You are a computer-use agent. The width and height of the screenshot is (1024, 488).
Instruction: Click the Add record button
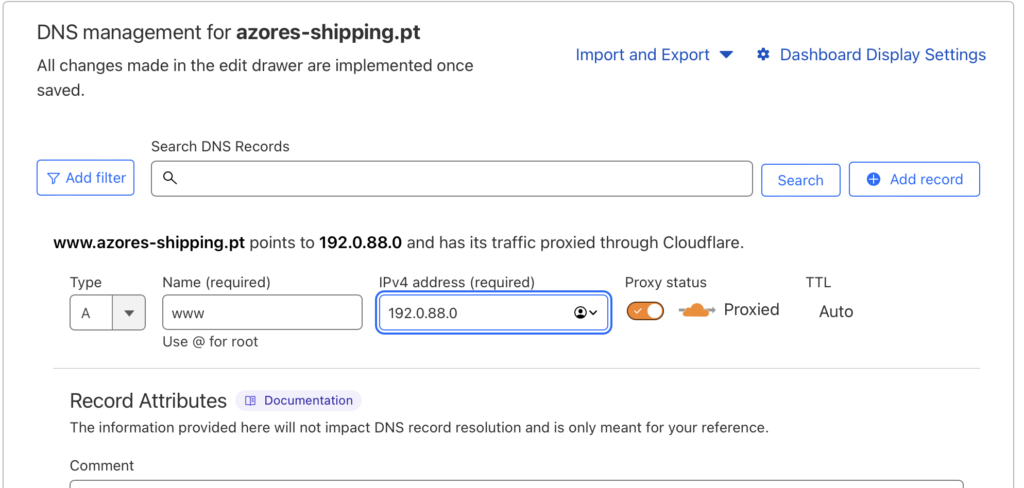pyautogui.click(x=914, y=180)
